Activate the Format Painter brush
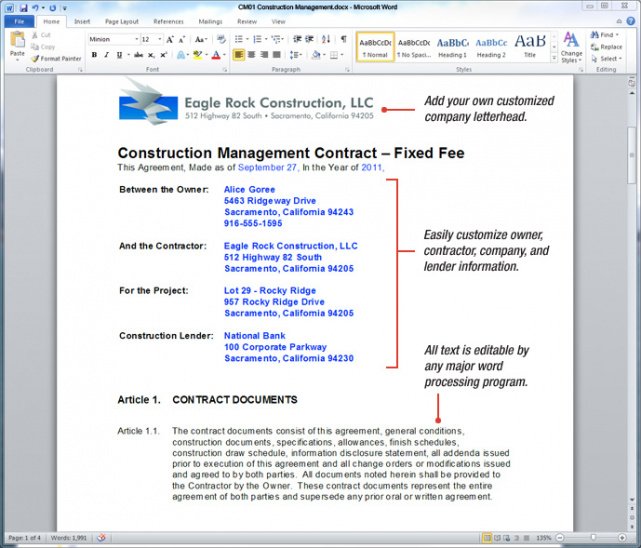The height and width of the screenshot is (548, 641). pos(56,59)
